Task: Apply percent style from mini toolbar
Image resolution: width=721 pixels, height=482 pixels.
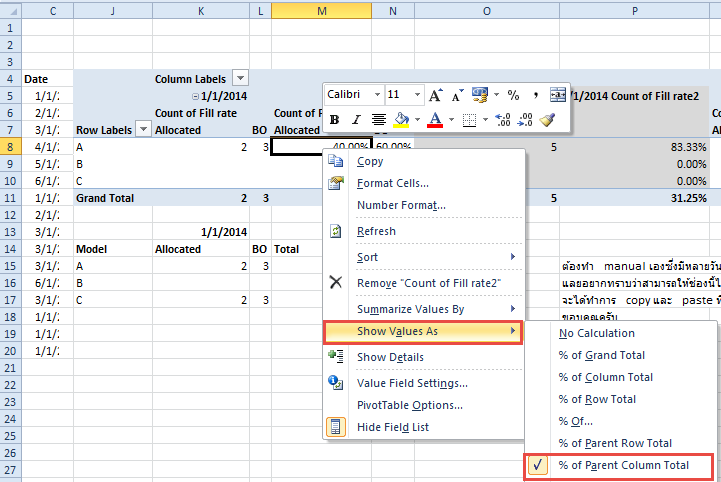Action: 513,95
